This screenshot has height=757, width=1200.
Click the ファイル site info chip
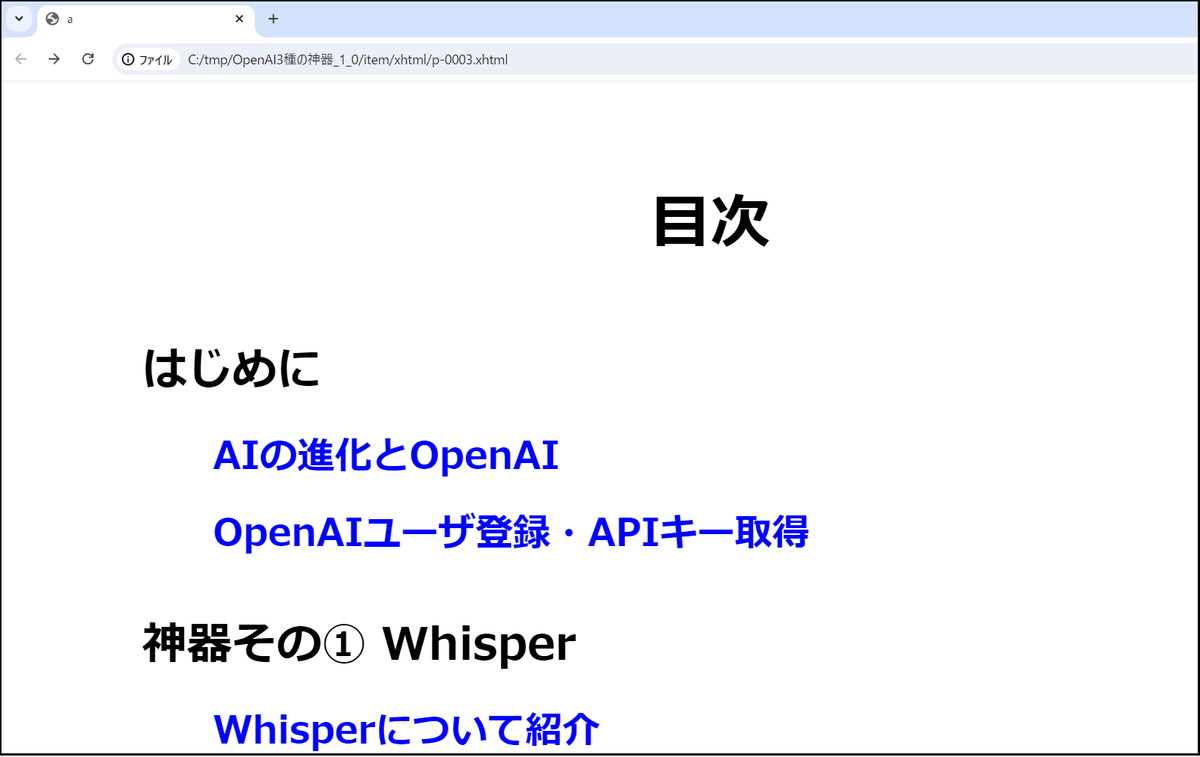(147, 60)
